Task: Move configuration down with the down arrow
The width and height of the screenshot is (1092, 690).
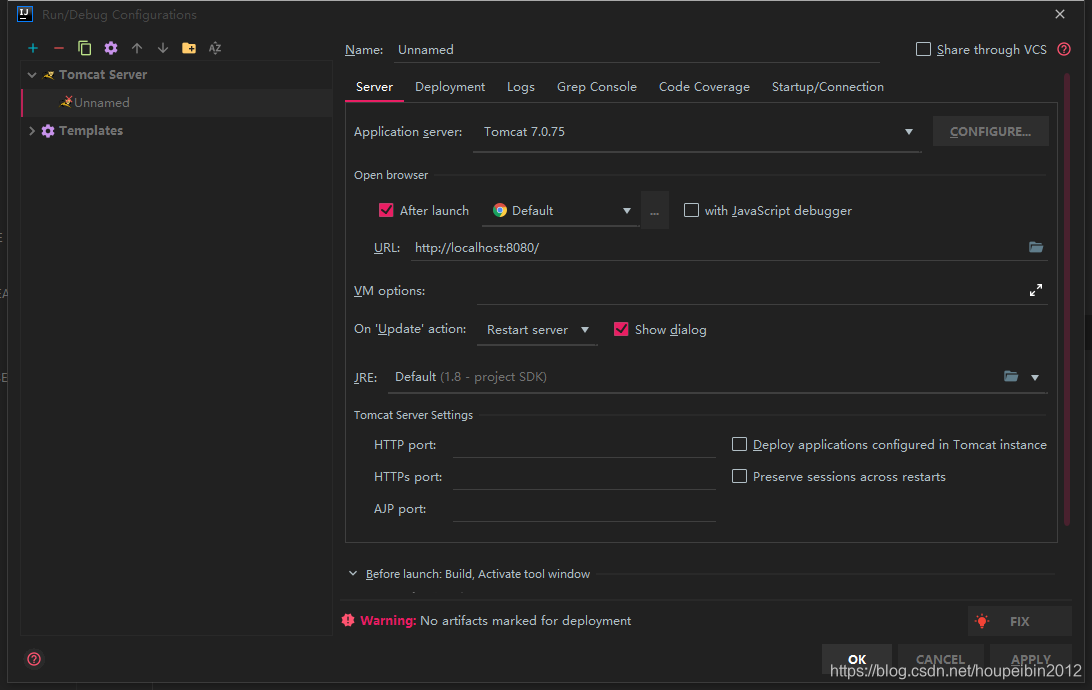Action: (162, 48)
